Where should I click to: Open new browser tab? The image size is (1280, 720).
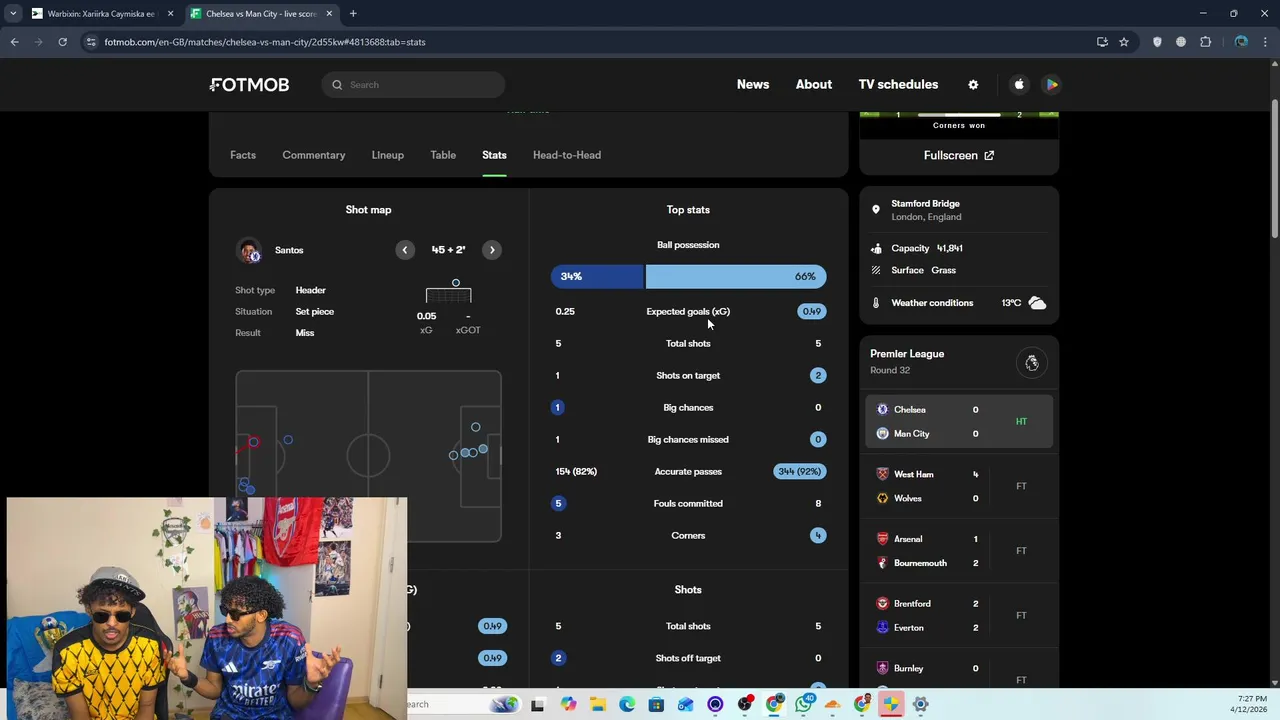click(x=353, y=14)
